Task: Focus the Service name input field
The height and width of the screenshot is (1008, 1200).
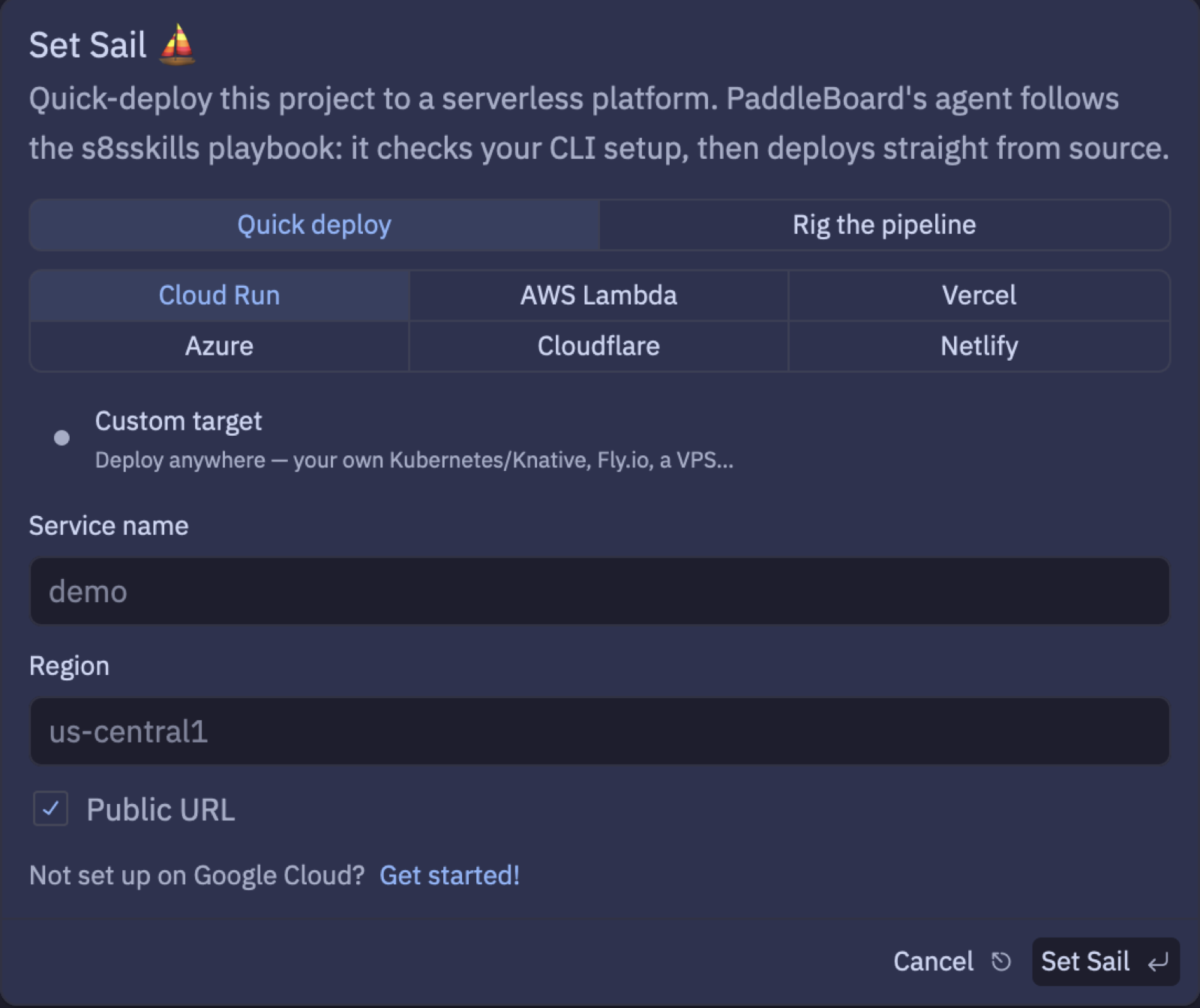Action: pyautogui.click(x=599, y=591)
